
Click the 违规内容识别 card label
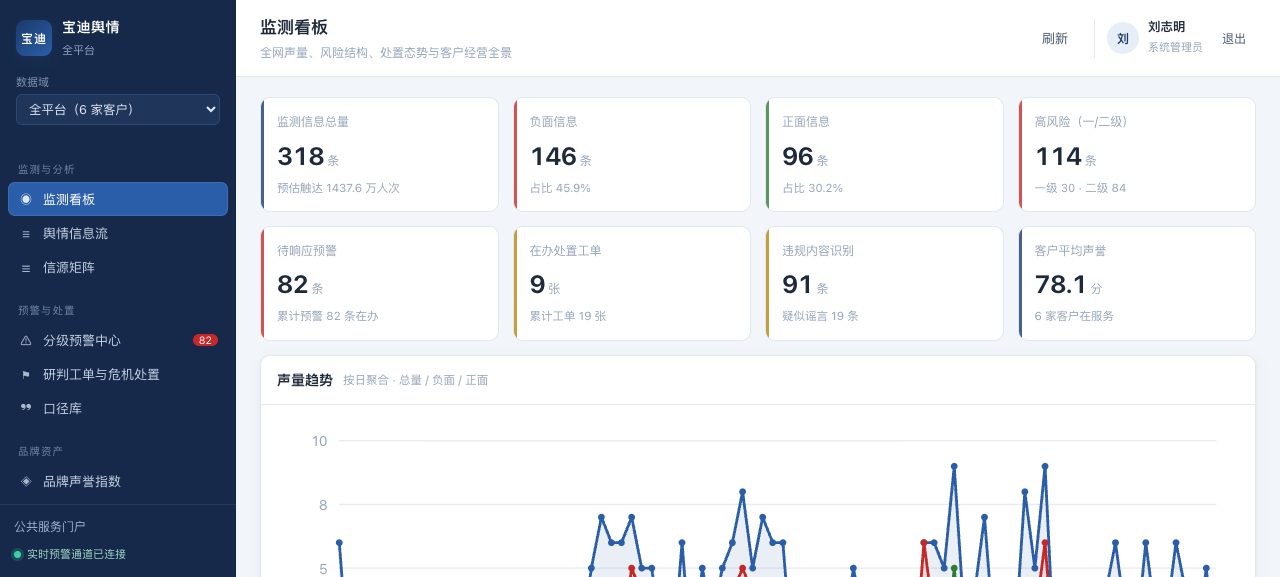[818, 251]
